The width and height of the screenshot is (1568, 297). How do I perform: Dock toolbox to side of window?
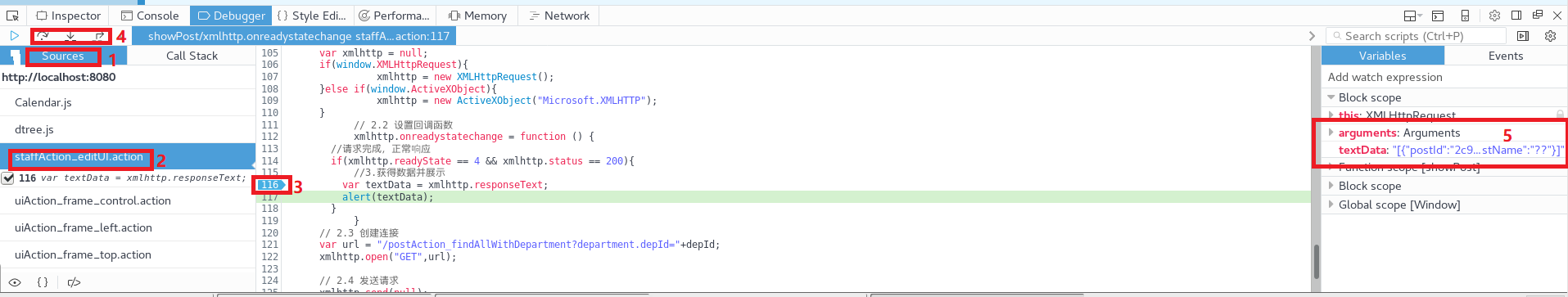pyautogui.click(x=1516, y=16)
